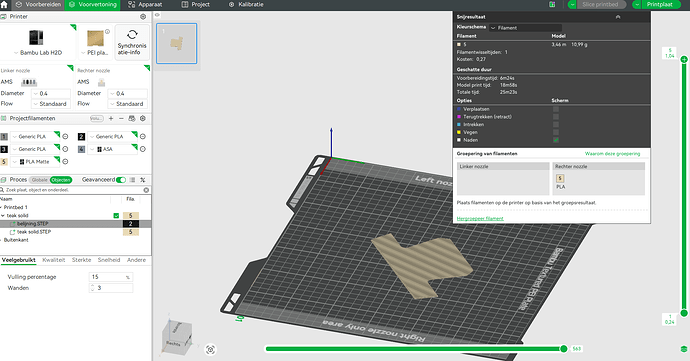Uncheck Naden display checkbox
Screen dimensions: 690x361
556,140
